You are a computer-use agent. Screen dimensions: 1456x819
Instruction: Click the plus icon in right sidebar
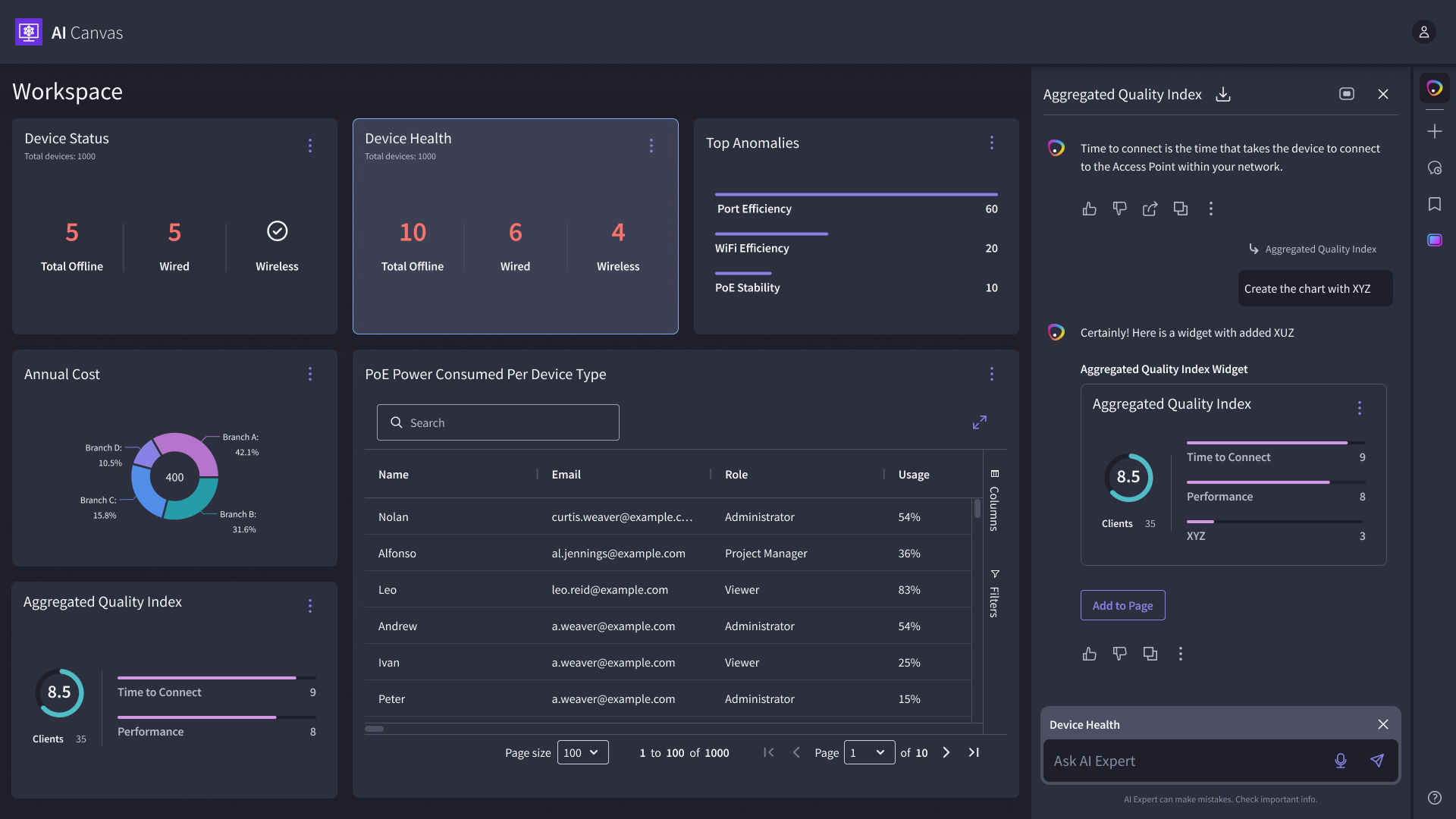1434,131
